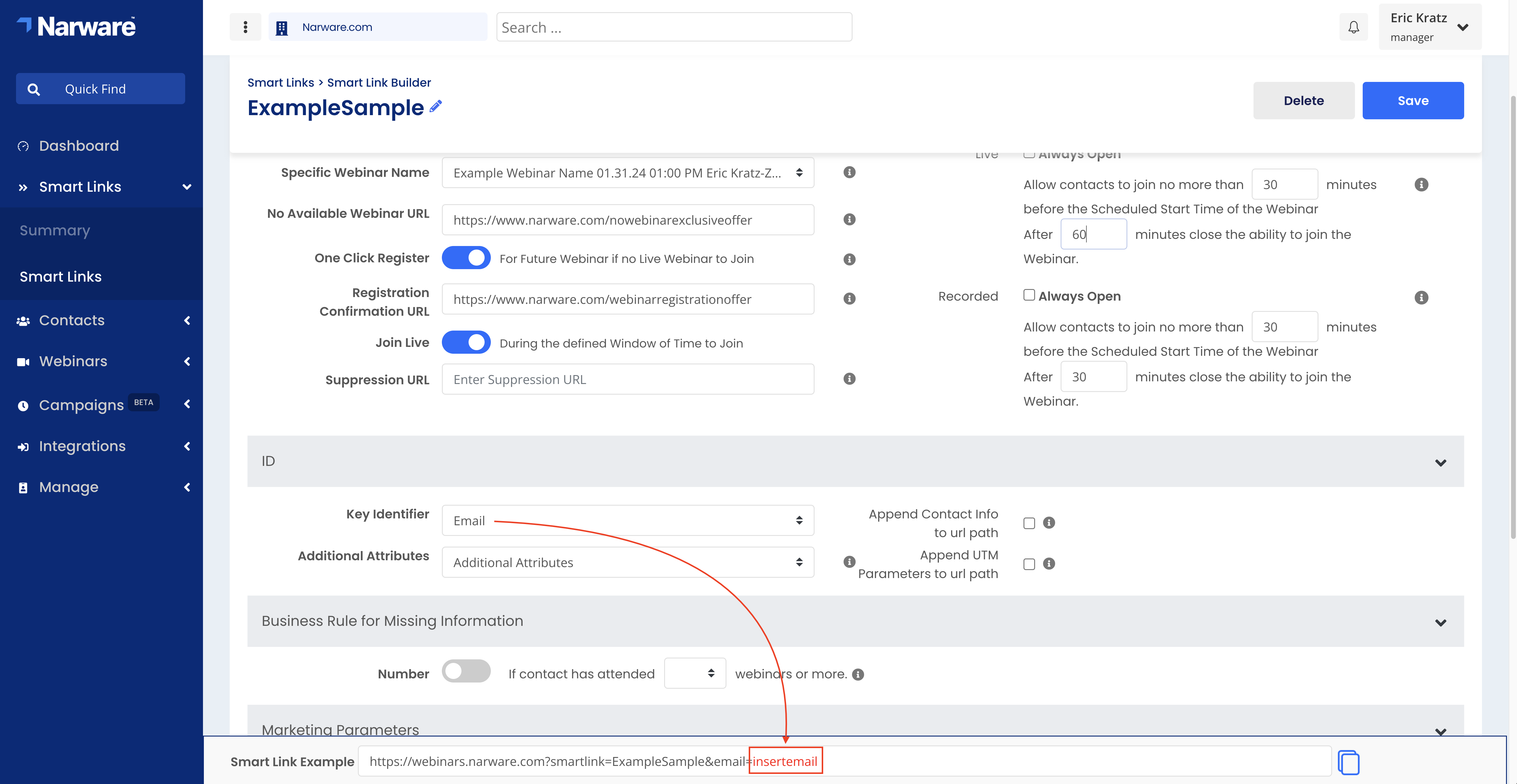1517x784 pixels.
Task: Click Smart Link Builder breadcrumb
Action: (379, 82)
